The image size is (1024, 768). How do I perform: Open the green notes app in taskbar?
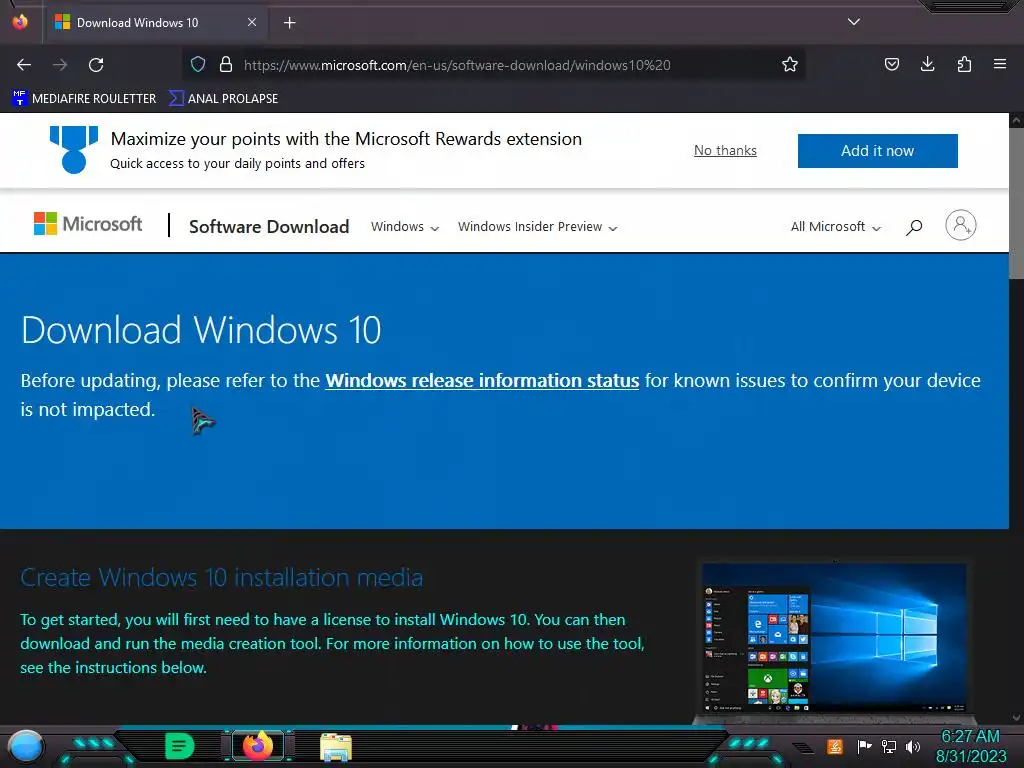(180, 746)
